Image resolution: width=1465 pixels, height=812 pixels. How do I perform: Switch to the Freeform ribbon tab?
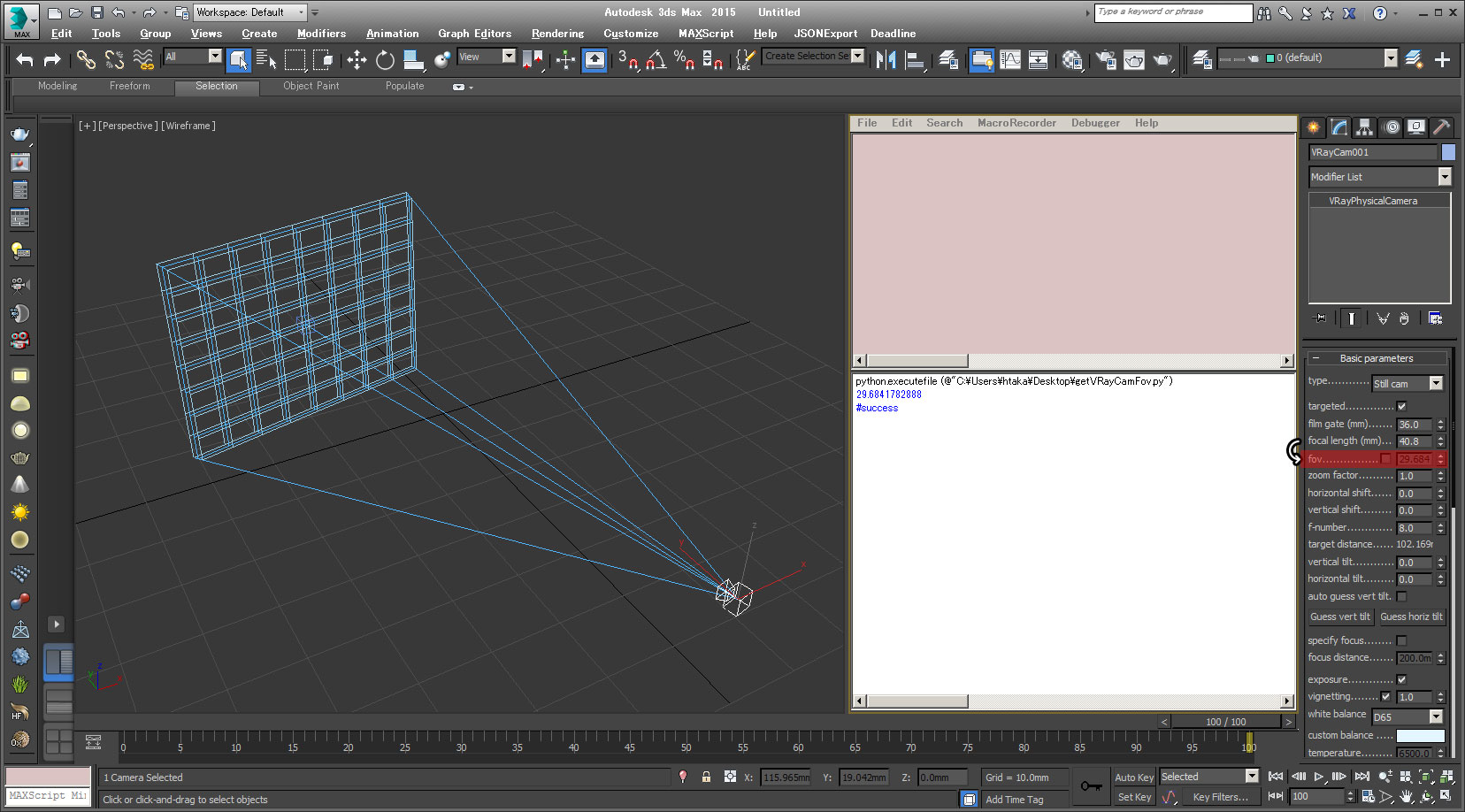130,86
